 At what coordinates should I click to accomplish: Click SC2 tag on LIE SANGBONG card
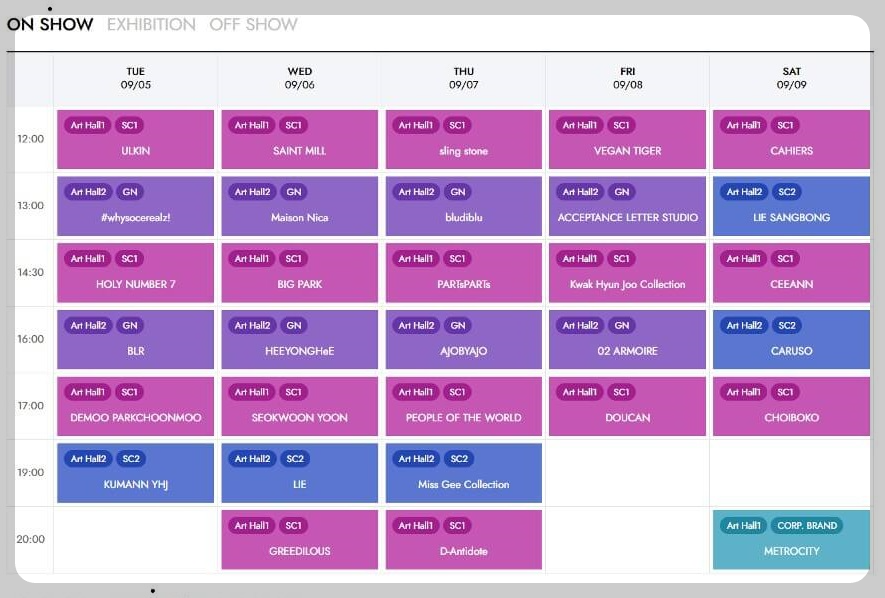pyautogui.click(x=787, y=192)
